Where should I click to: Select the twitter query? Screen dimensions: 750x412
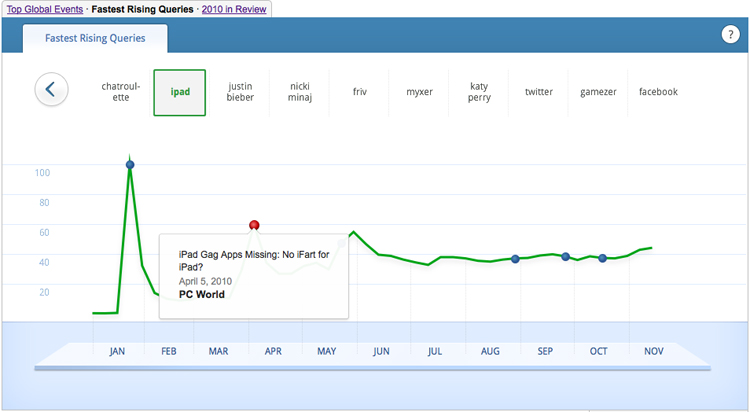click(x=538, y=92)
